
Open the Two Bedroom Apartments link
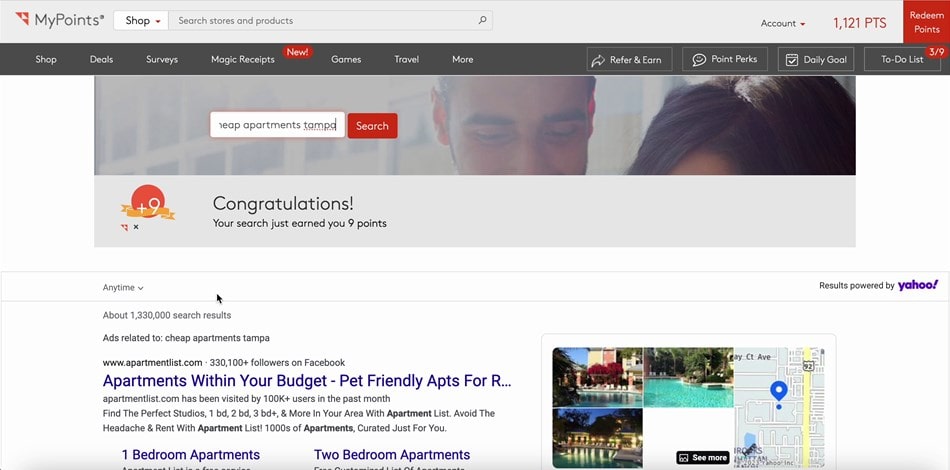point(392,455)
